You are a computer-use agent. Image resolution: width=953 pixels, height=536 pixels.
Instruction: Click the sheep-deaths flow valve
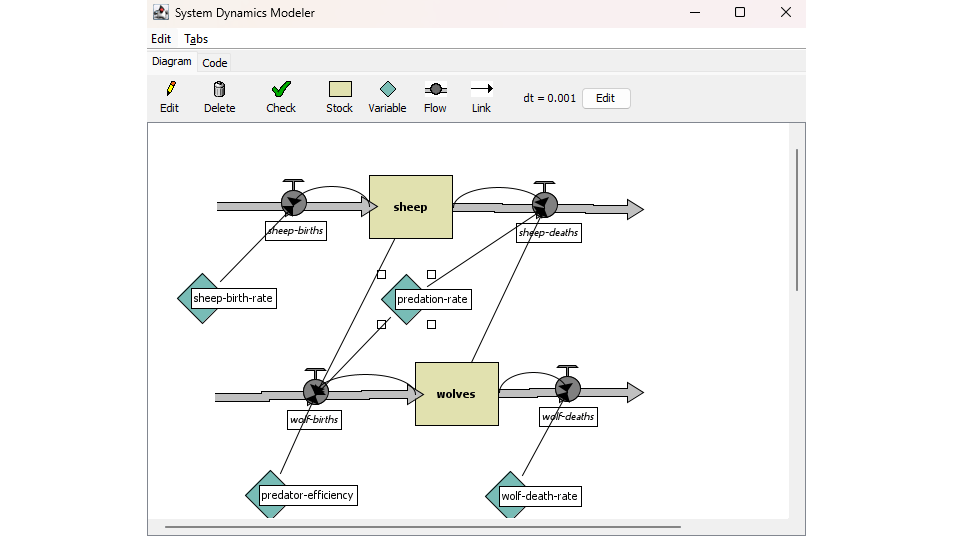click(545, 205)
